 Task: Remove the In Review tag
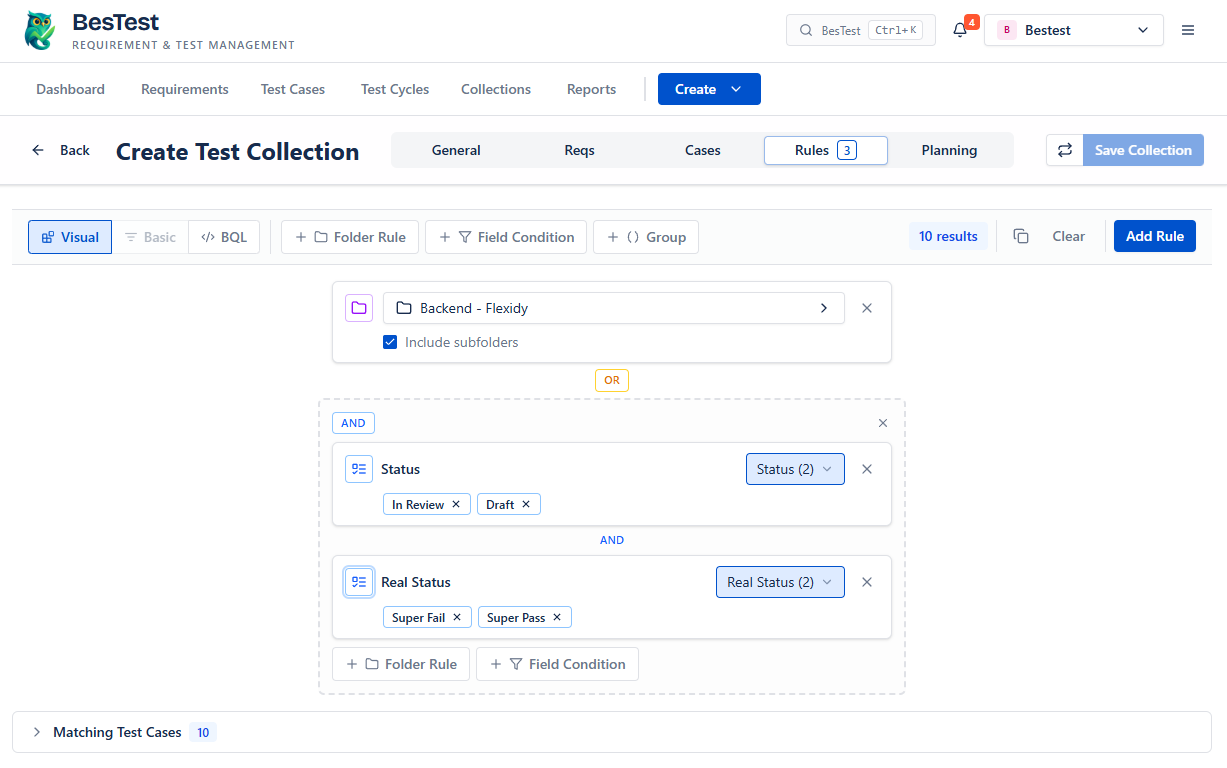tap(456, 505)
